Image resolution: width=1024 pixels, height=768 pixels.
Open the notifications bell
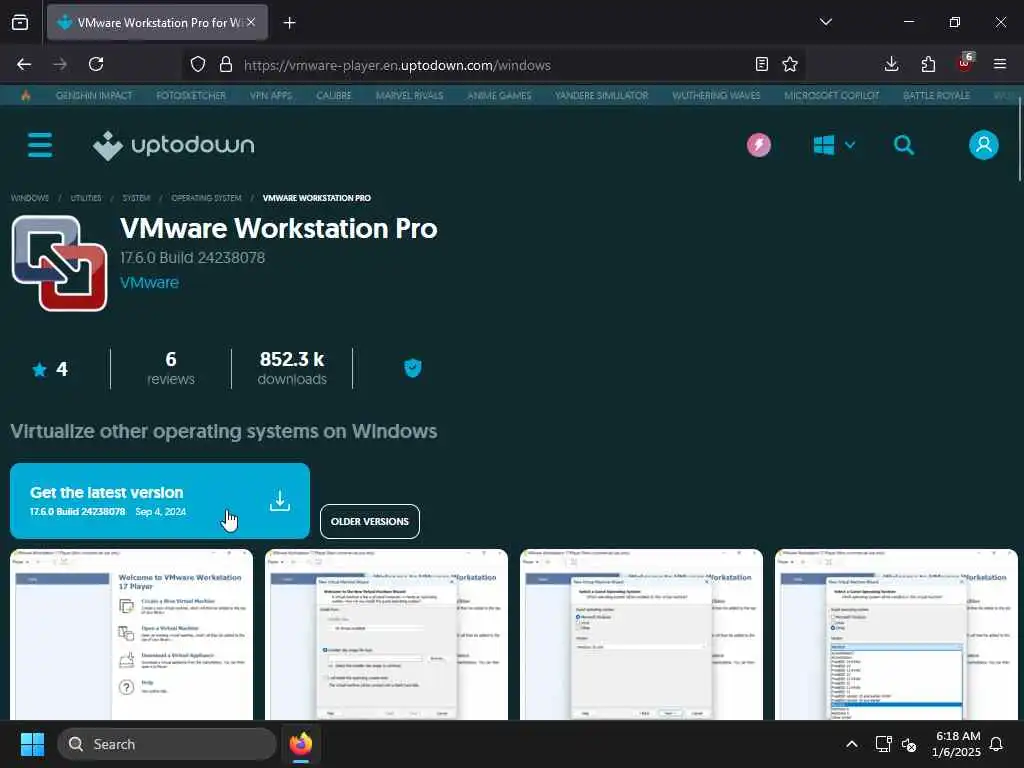click(x=997, y=744)
